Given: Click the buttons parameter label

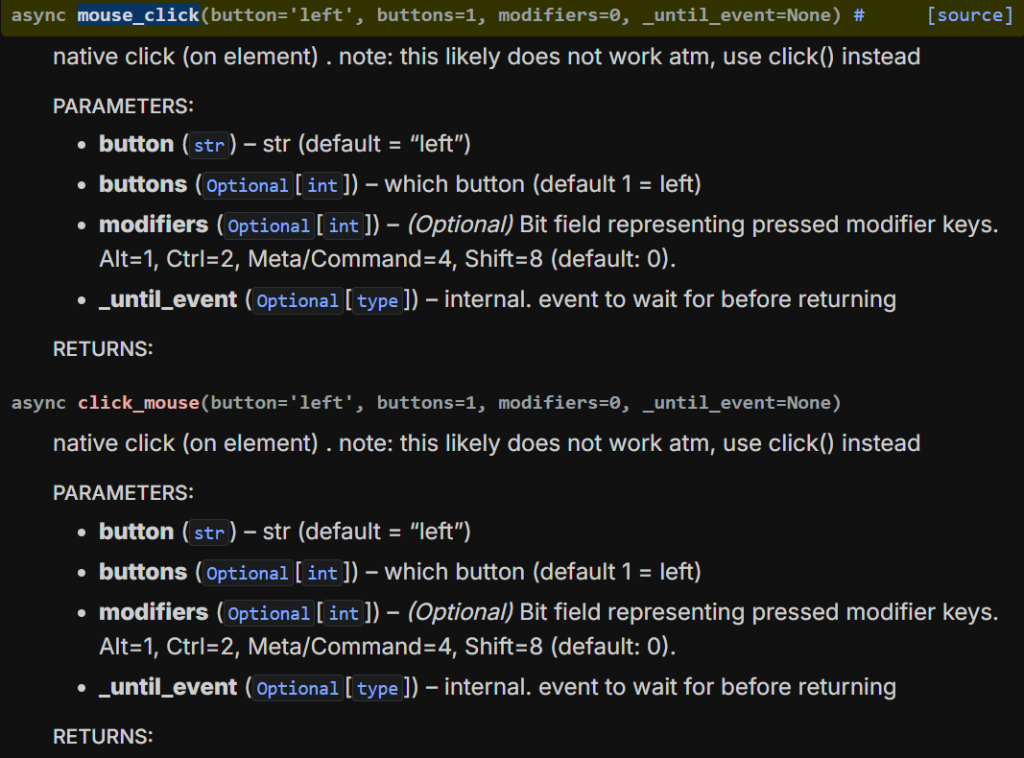Looking at the screenshot, I should 143,184.
